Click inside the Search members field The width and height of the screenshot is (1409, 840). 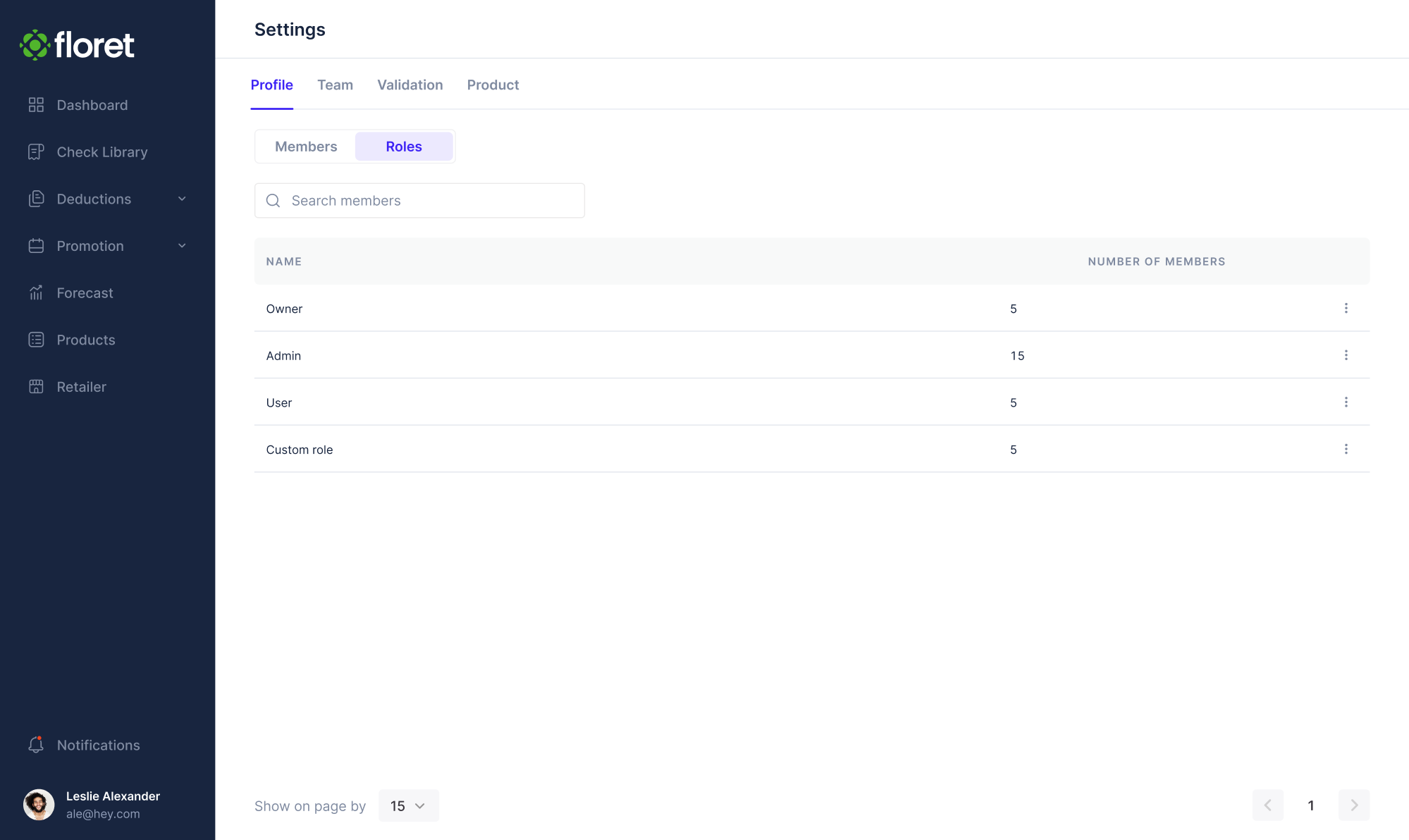click(x=419, y=200)
